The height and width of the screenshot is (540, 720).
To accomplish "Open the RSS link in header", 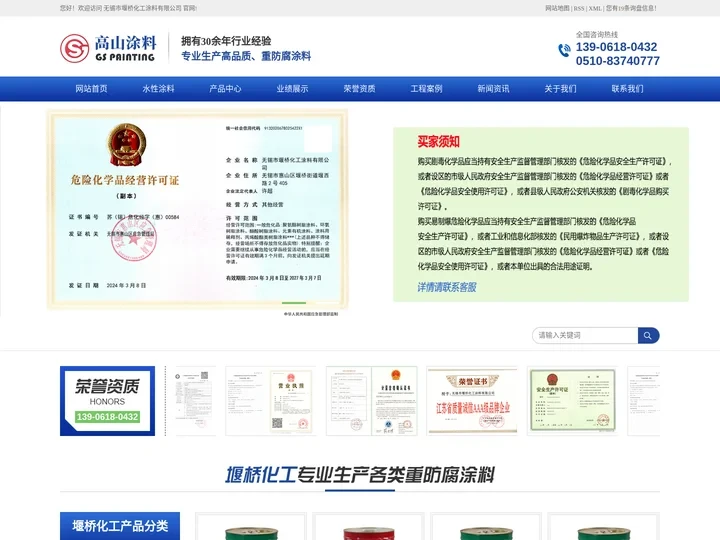I will tap(579, 8).
